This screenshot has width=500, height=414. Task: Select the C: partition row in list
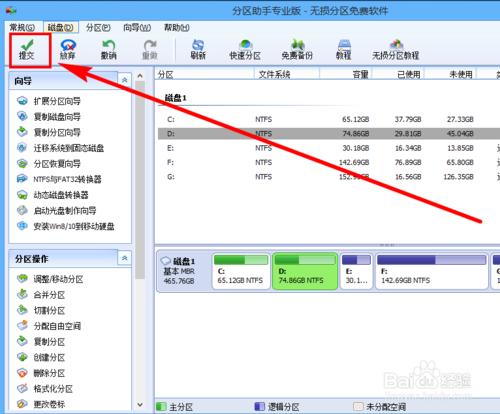[329, 119]
